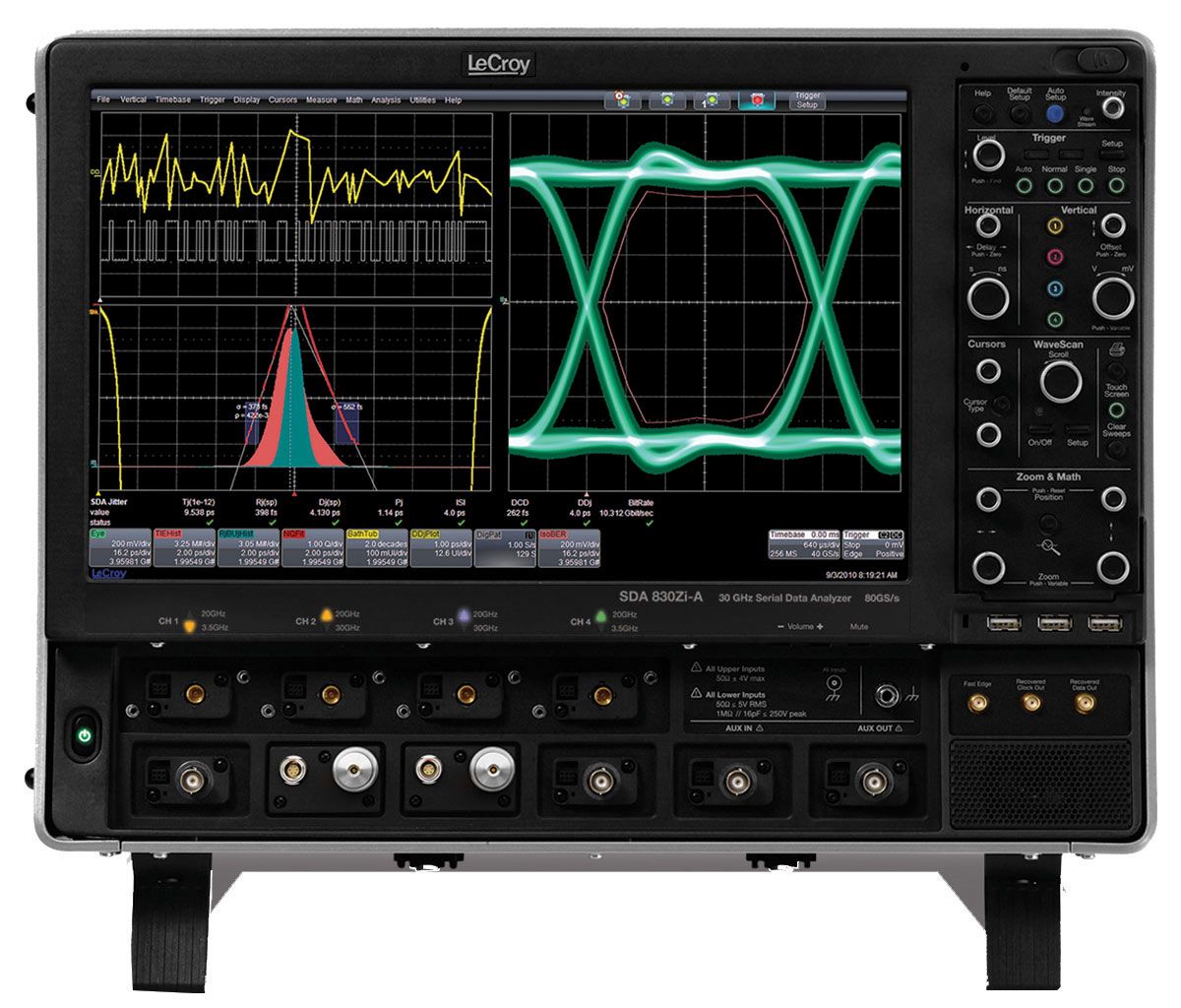This screenshot has width=1181, height=1008.
Task: Push the Clear Sweeps button
Action: [x=1117, y=449]
